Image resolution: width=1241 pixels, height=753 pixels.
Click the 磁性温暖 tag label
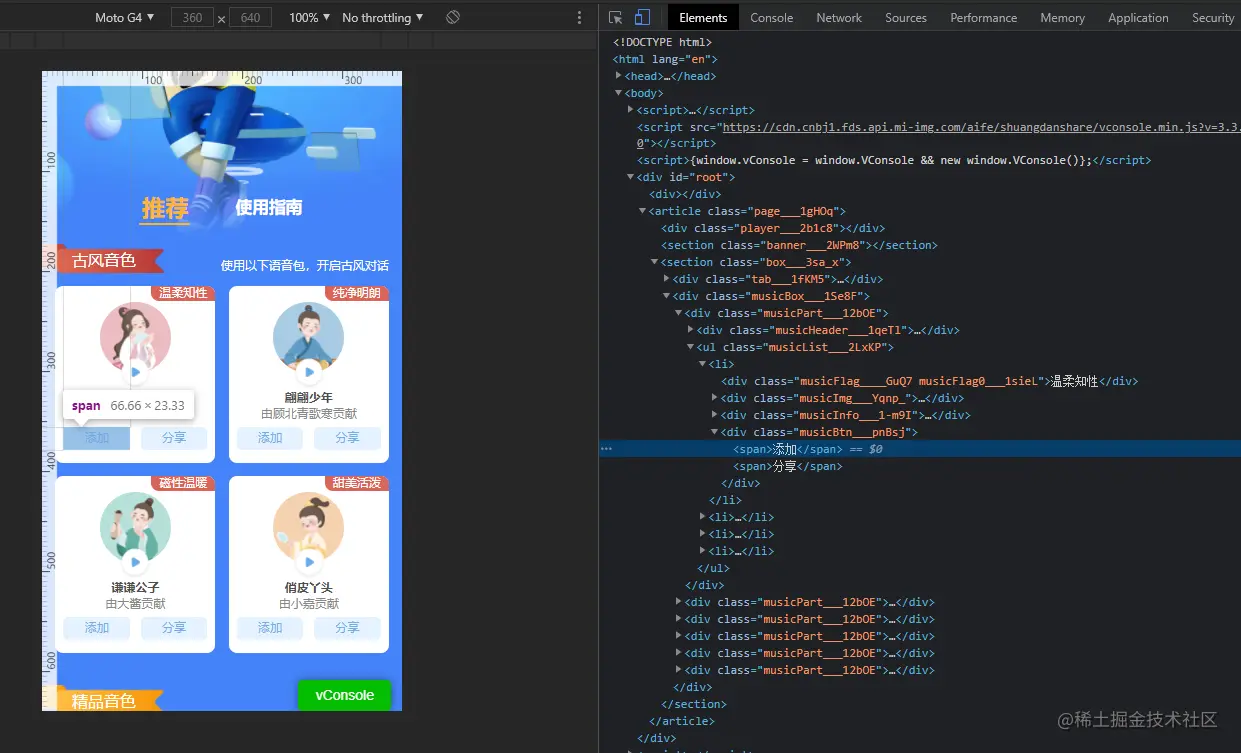pos(182,483)
